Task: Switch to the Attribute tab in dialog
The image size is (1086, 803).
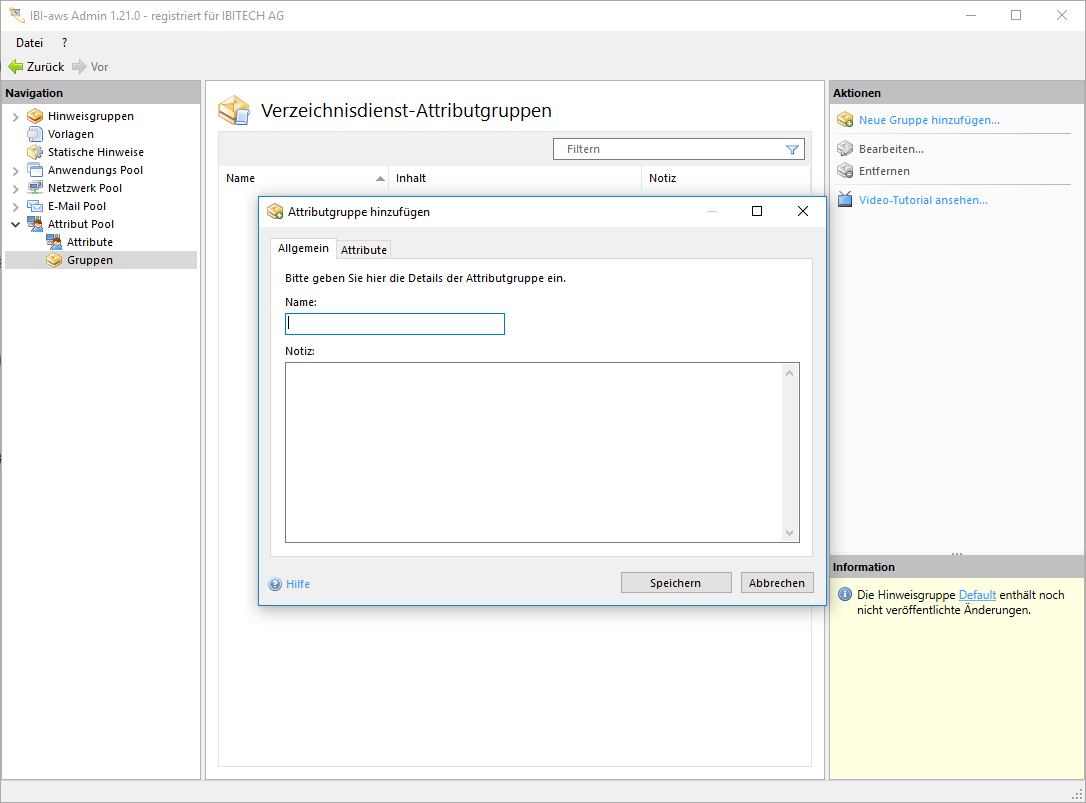Action: [x=364, y=249]
